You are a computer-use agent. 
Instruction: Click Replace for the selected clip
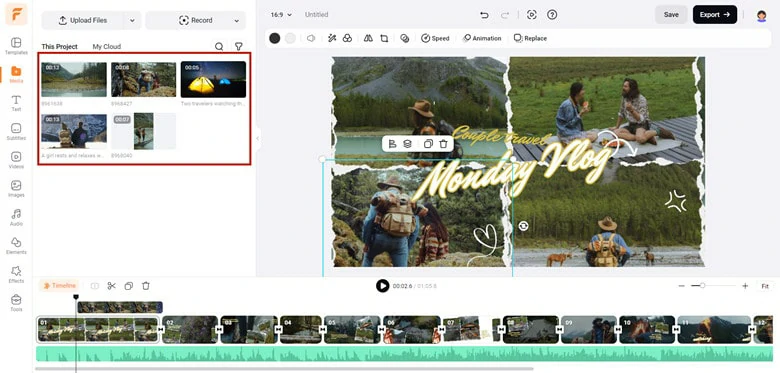530,38
